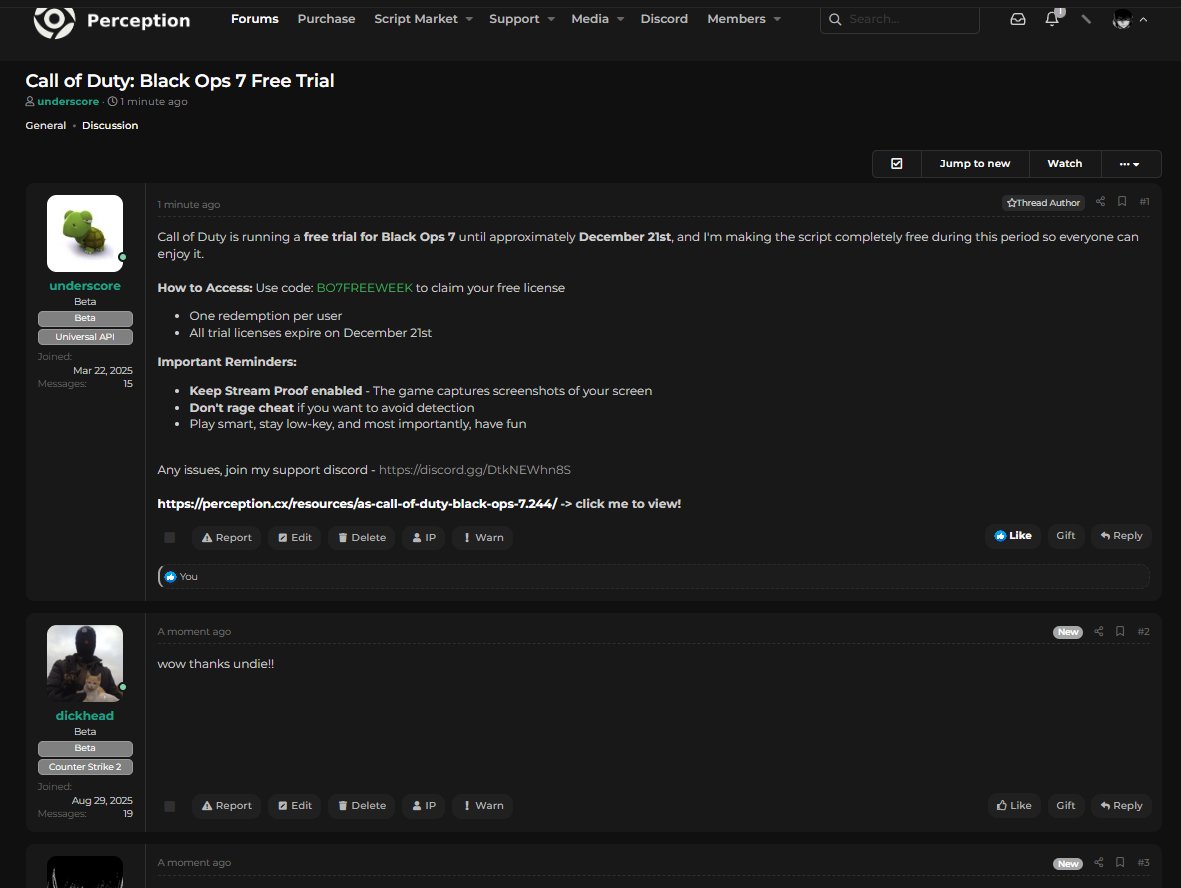The image size is (1181, 888).
Task: Gift dickhead's post
Action: [1066, 805]
